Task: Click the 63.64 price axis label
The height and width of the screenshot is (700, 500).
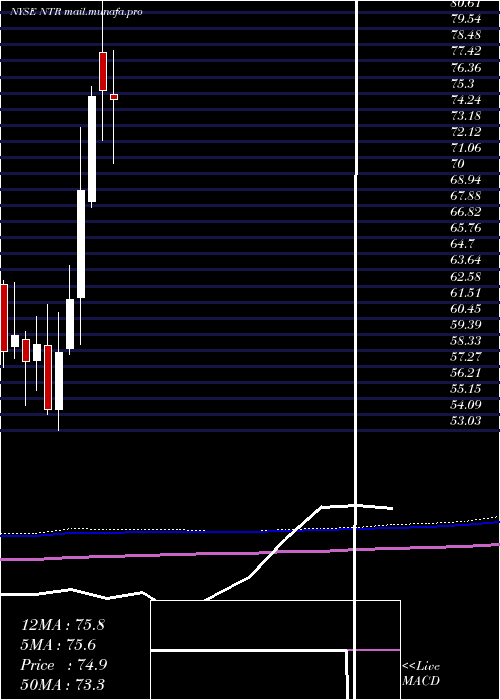Action: click(467, 260)
